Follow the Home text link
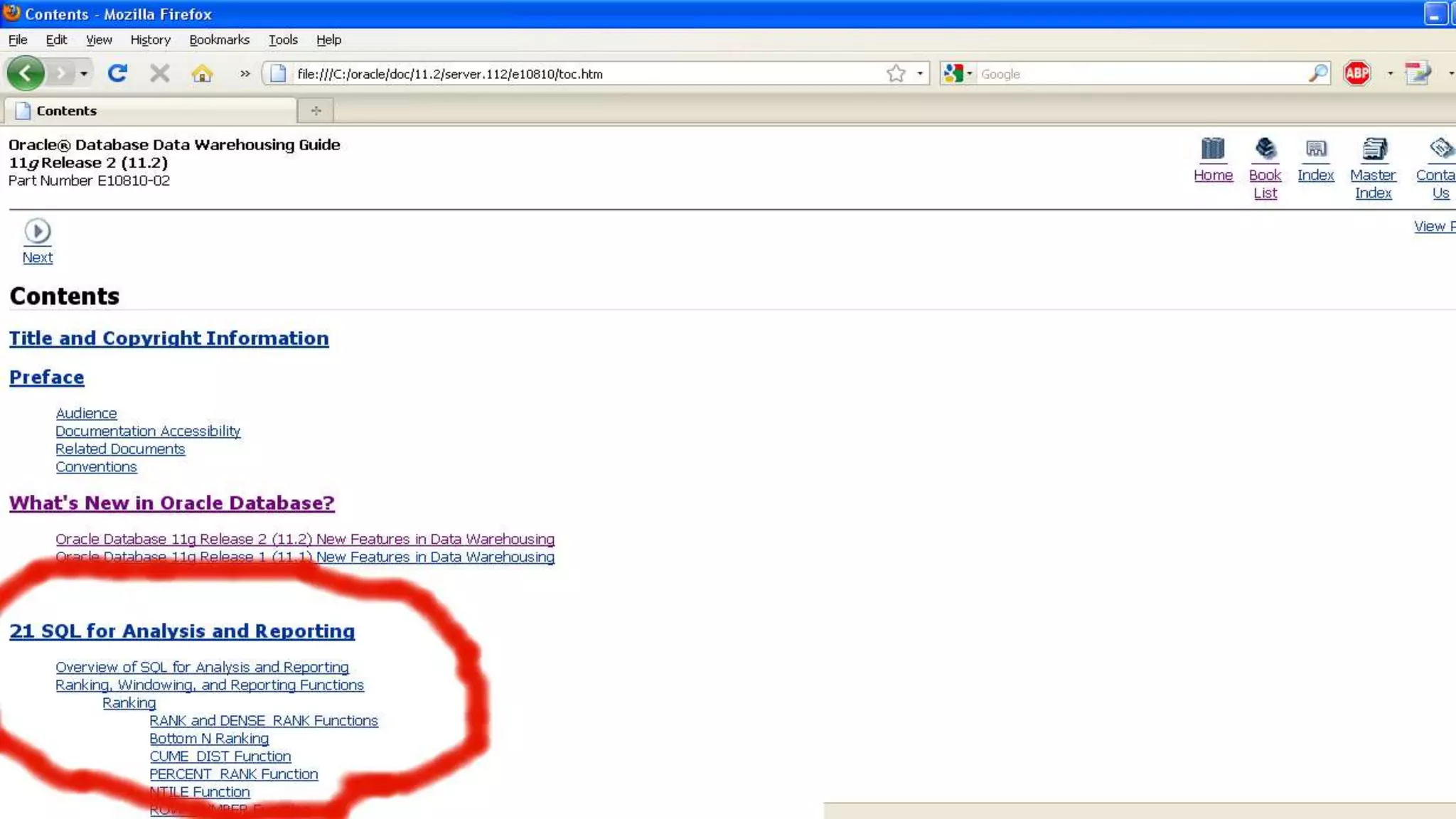 click(x=1213, y=175)
